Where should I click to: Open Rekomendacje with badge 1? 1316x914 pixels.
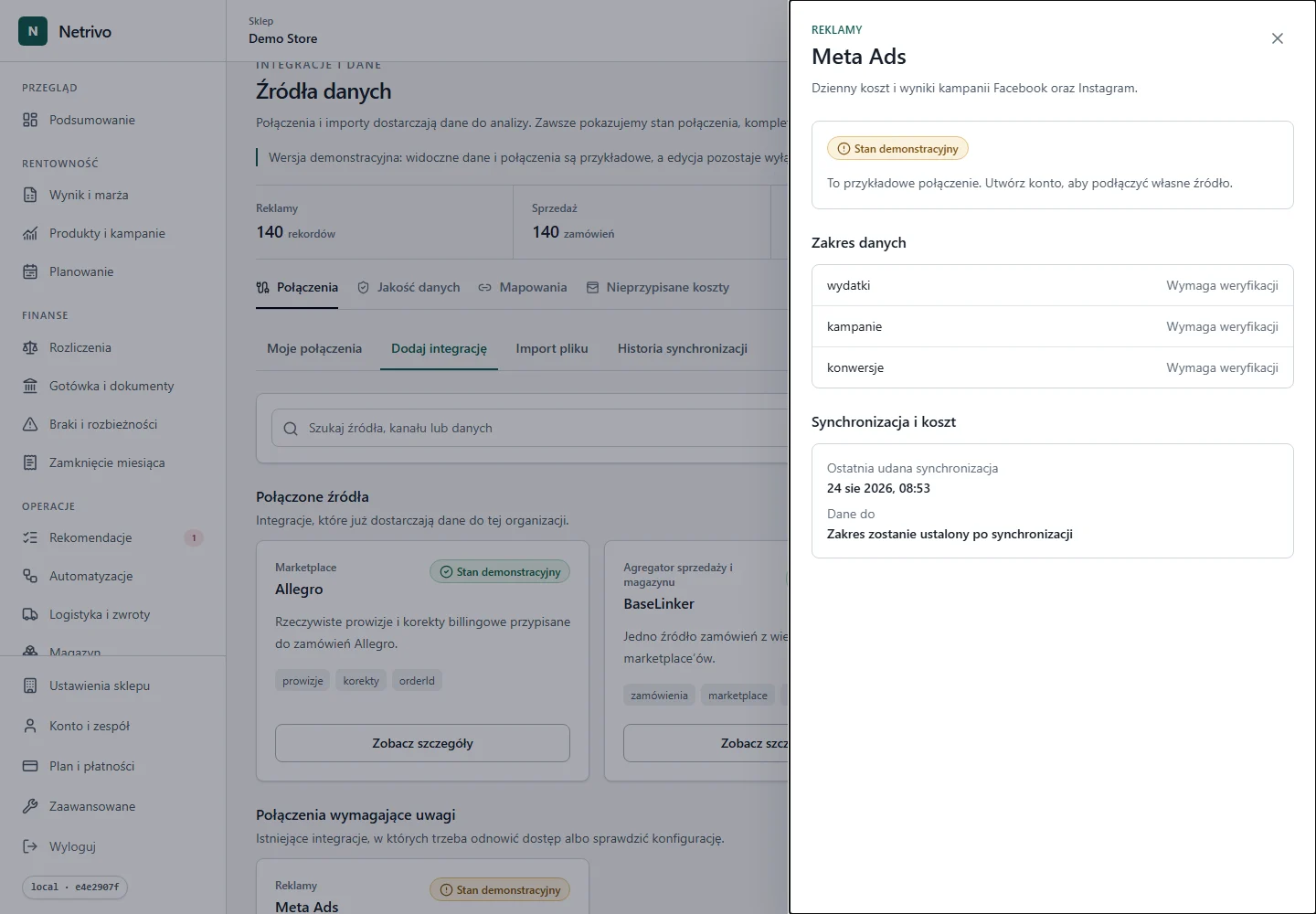click(x=112, y=537)
